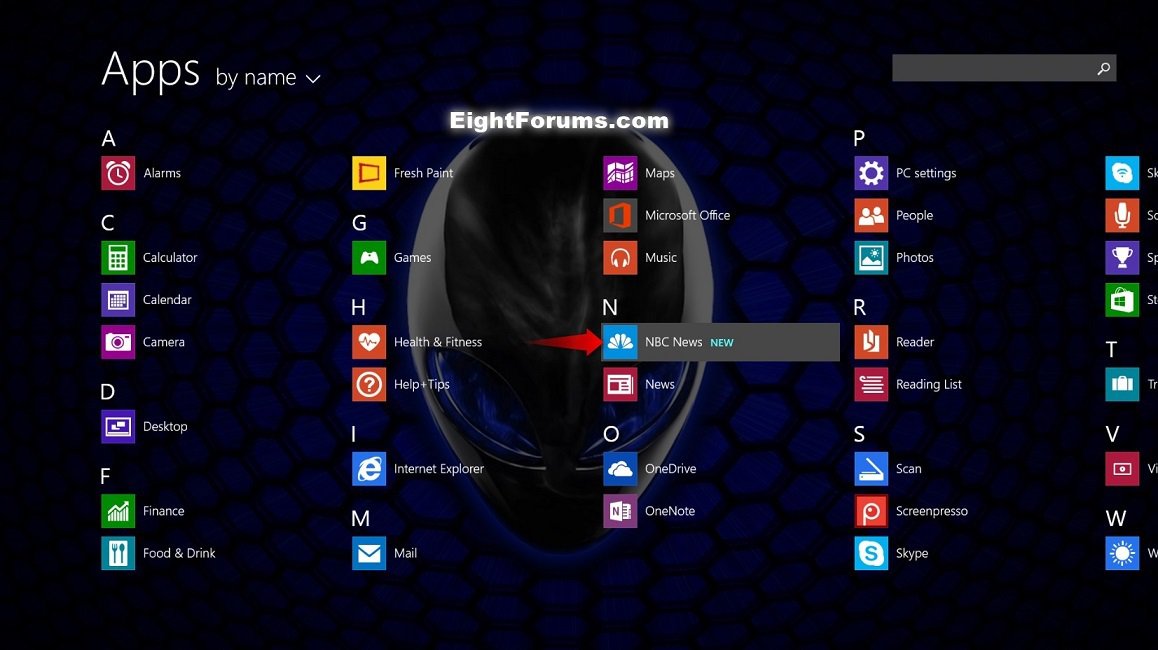Click the Fresh Paint icon
This screenshot has width=1158, height=650.
[369, 173]
